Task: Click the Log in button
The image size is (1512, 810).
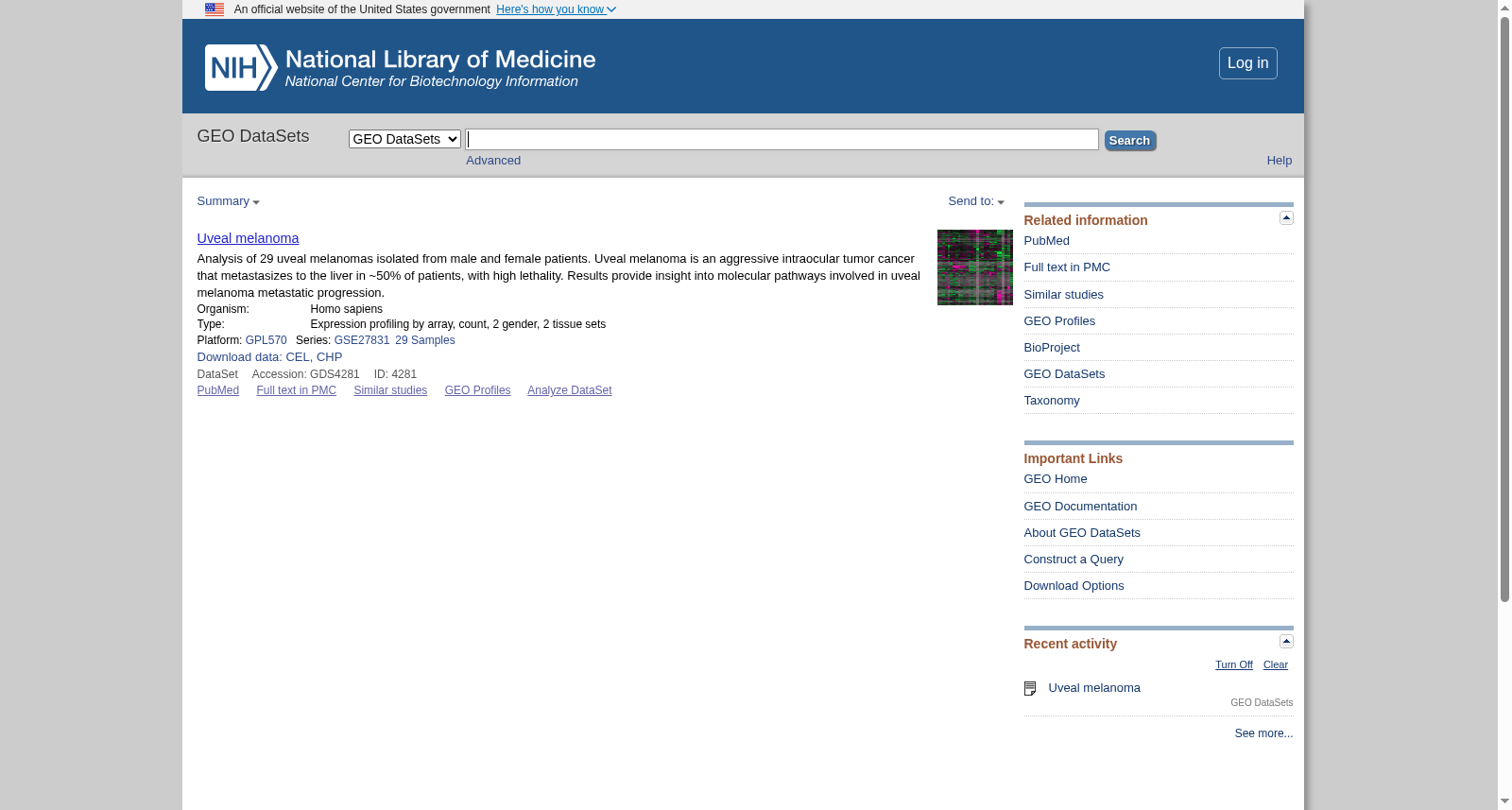Action: 1247,63
